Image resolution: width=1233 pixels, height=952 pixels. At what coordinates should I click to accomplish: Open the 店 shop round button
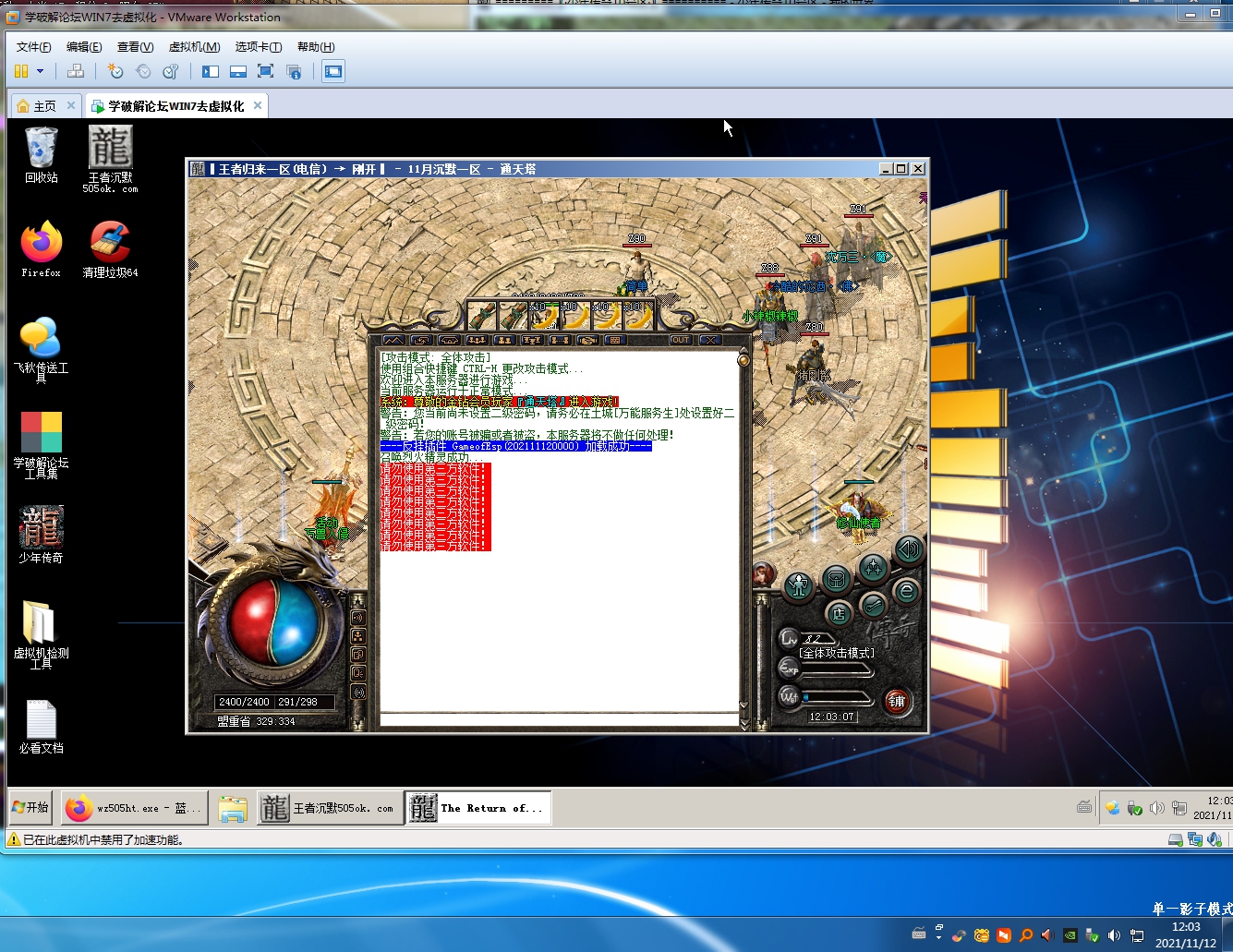point(839,613)
